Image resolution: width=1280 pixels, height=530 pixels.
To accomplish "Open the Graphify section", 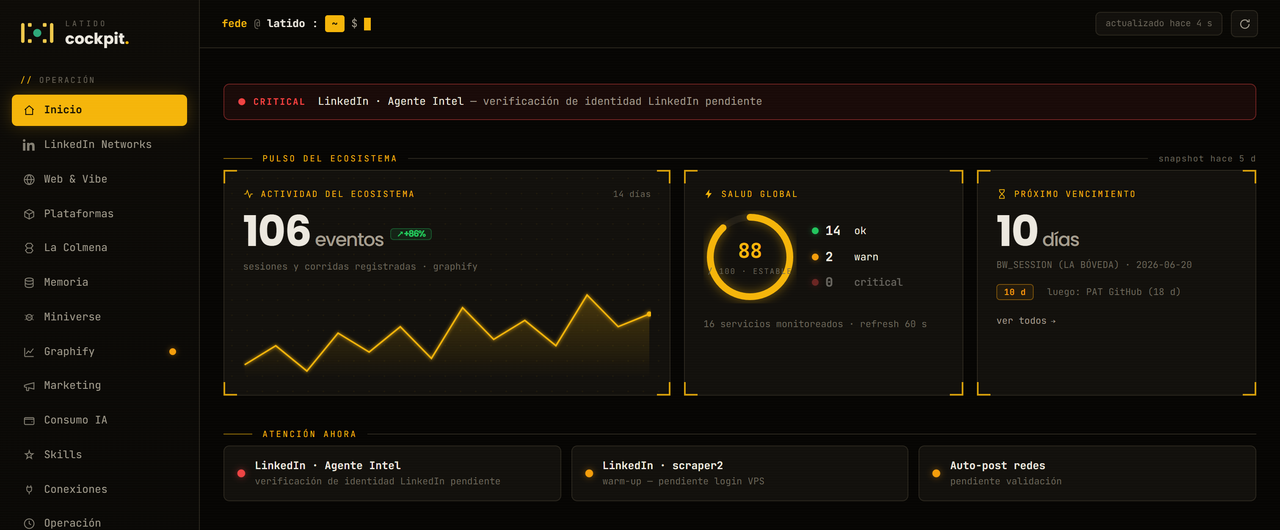I will 99,352.
